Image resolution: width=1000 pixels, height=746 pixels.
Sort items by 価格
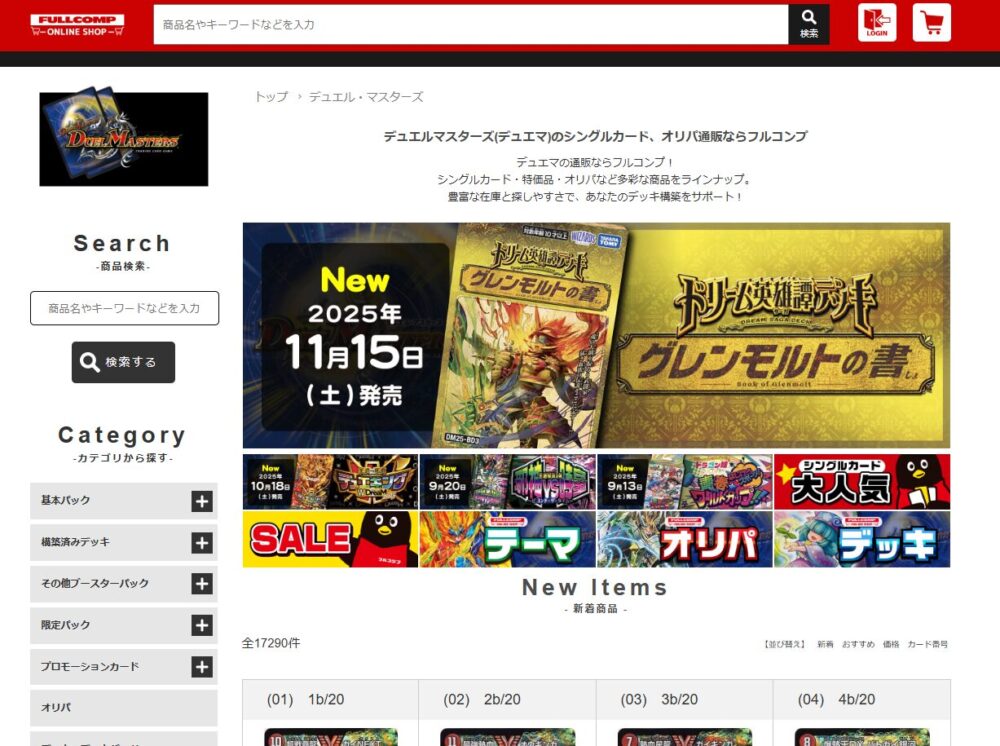click(x=890, y=645)
